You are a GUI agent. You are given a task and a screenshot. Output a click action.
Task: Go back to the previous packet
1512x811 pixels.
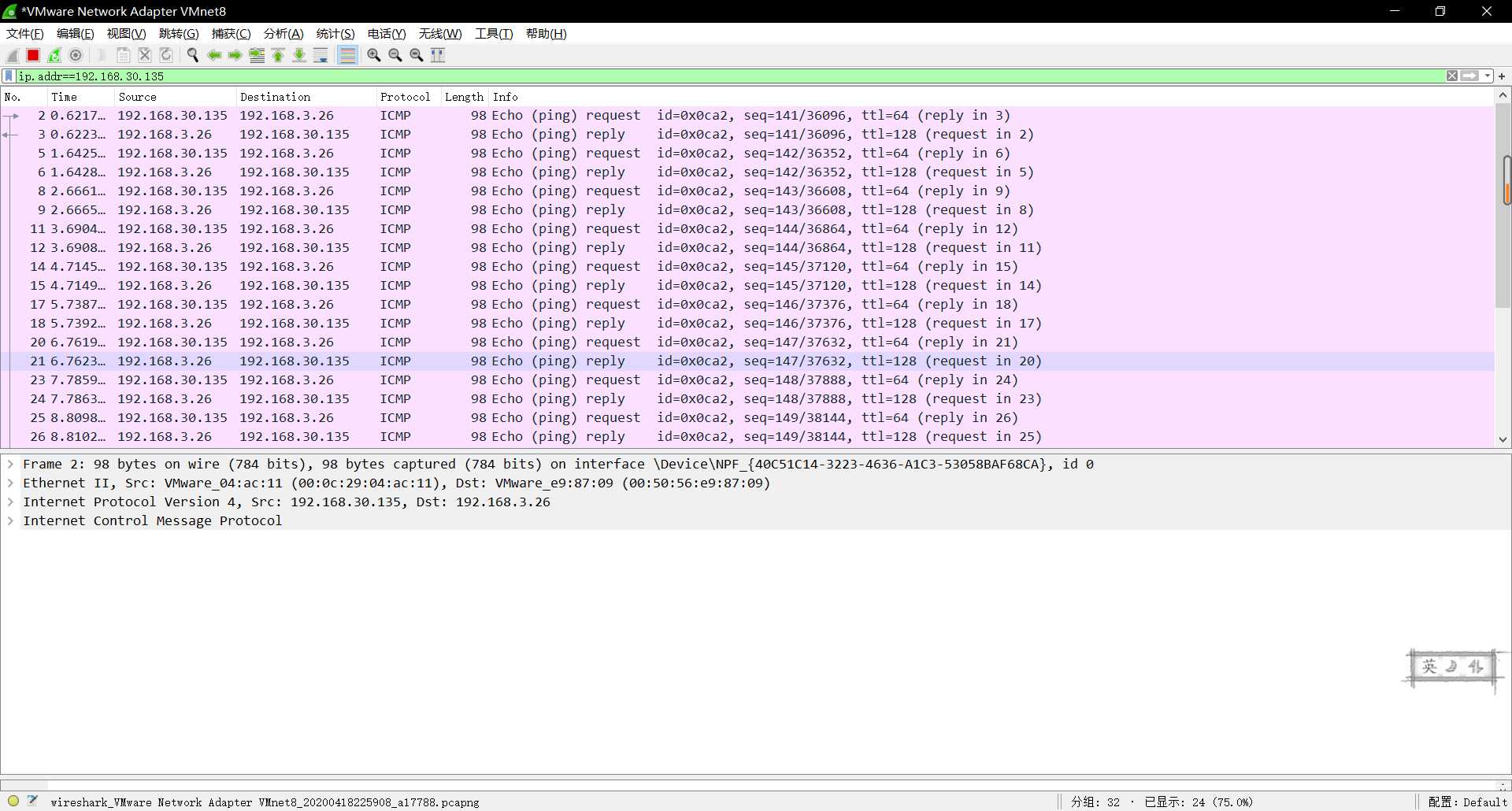[213, 55]
